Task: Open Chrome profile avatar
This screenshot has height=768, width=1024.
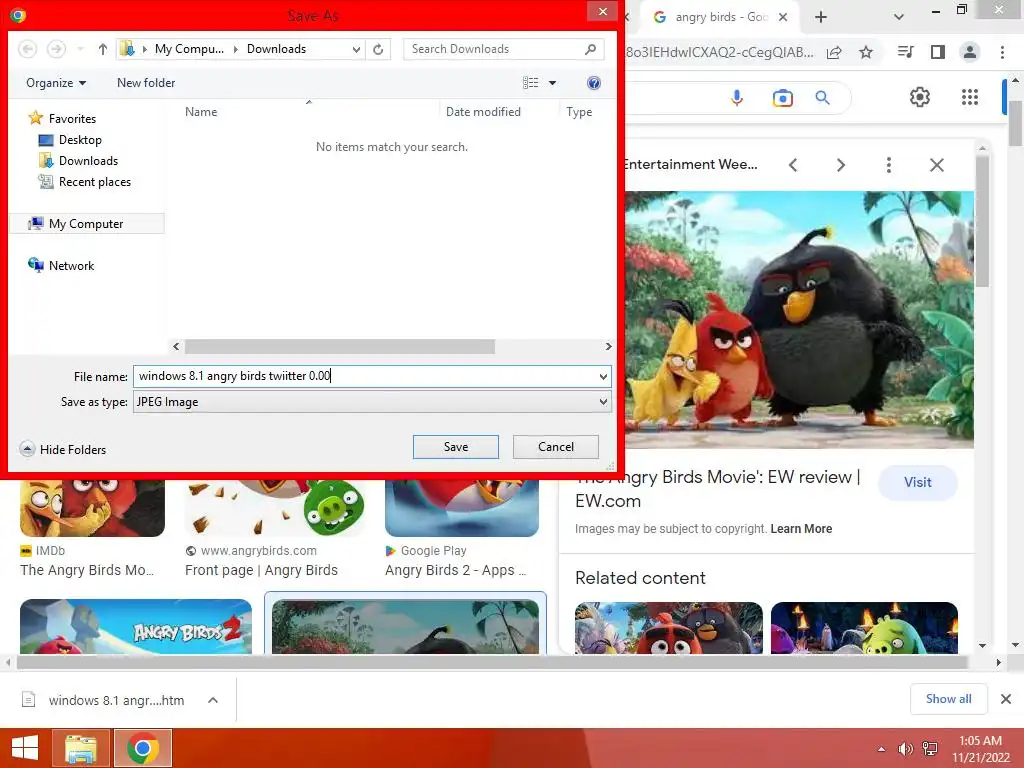Action: coord(970,52)
